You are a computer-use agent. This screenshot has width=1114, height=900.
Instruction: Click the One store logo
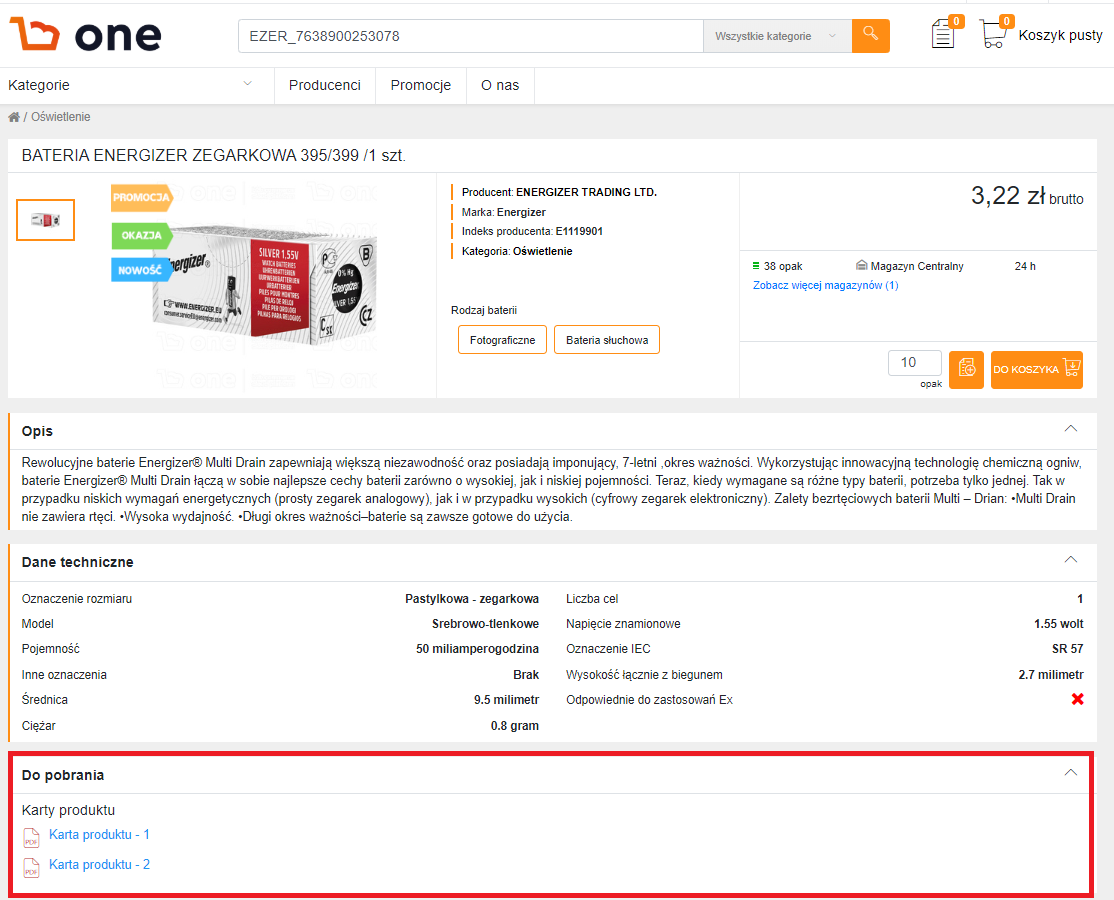pos(85,35)
